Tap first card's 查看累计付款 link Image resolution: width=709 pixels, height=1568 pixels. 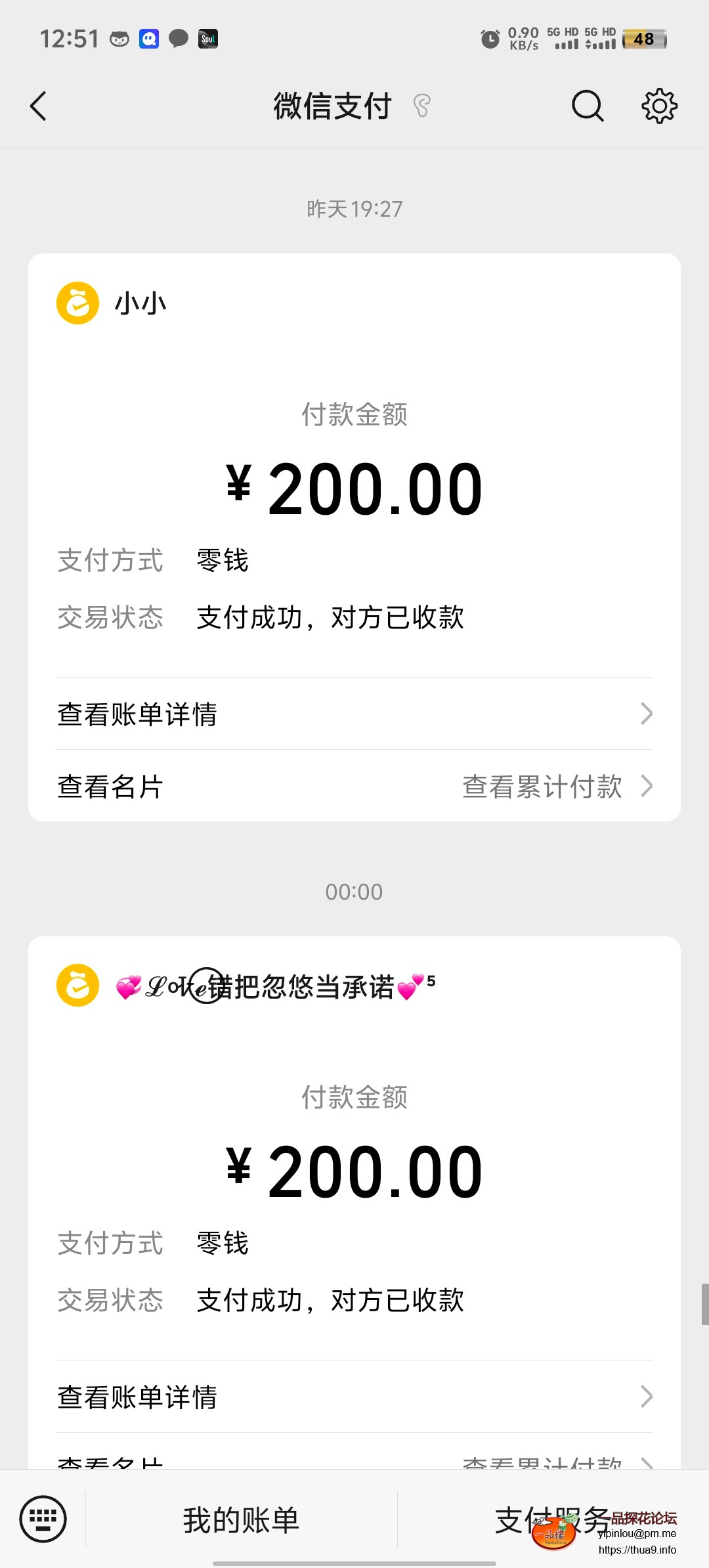542,787
